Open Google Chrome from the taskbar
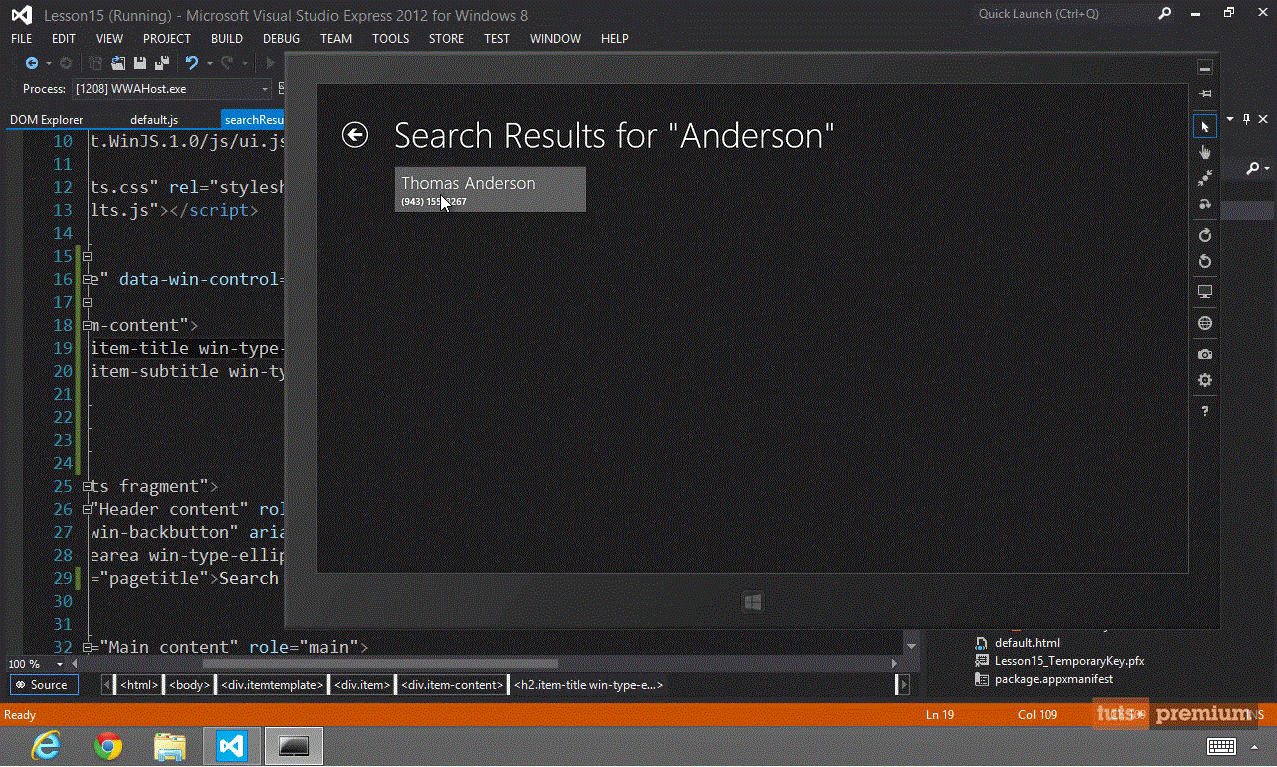Image resolution: width=1277 pixels, height=767 pixels. [108, 746]
